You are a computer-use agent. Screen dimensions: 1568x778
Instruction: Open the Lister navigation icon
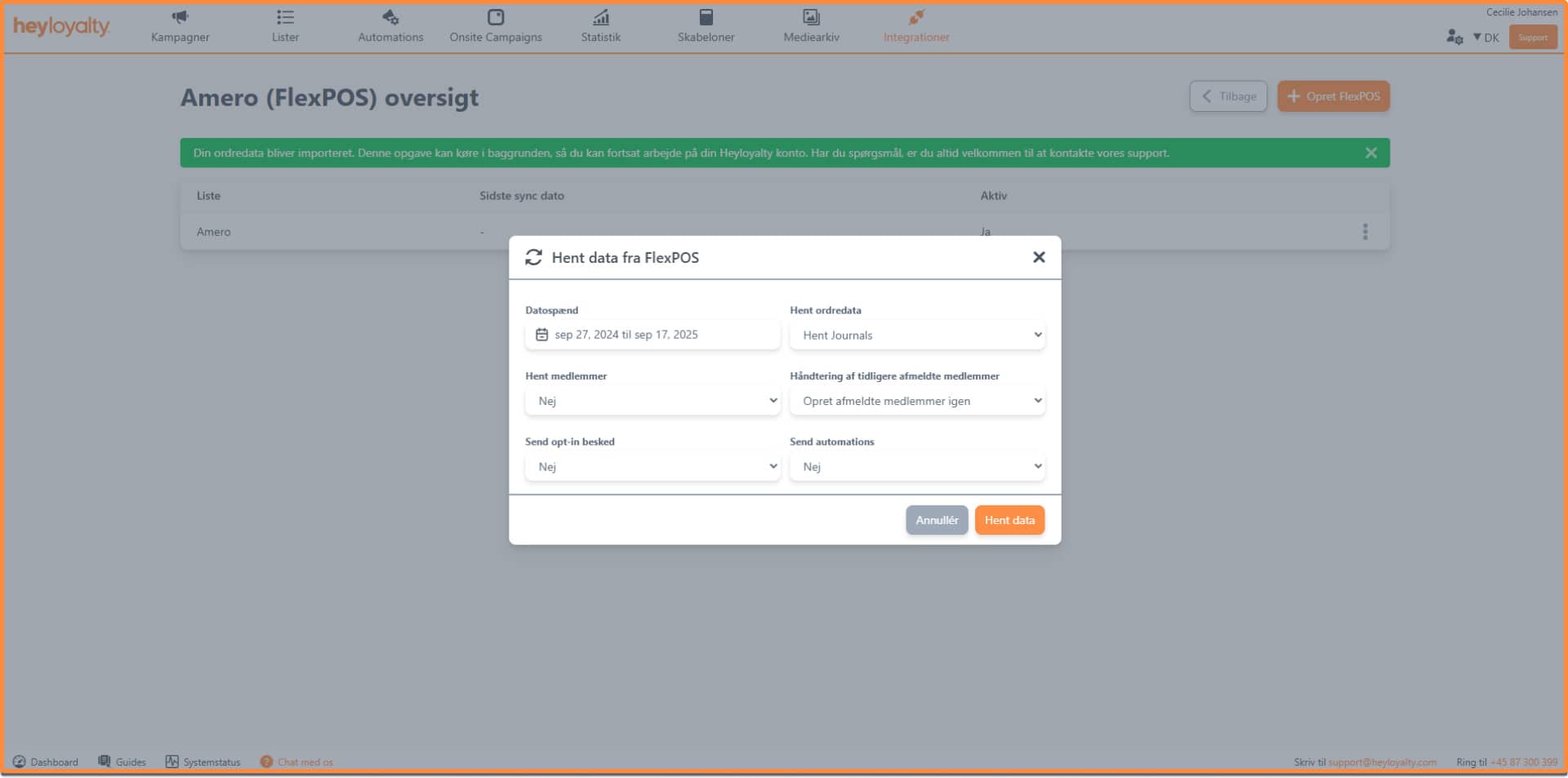pos(285,17)
